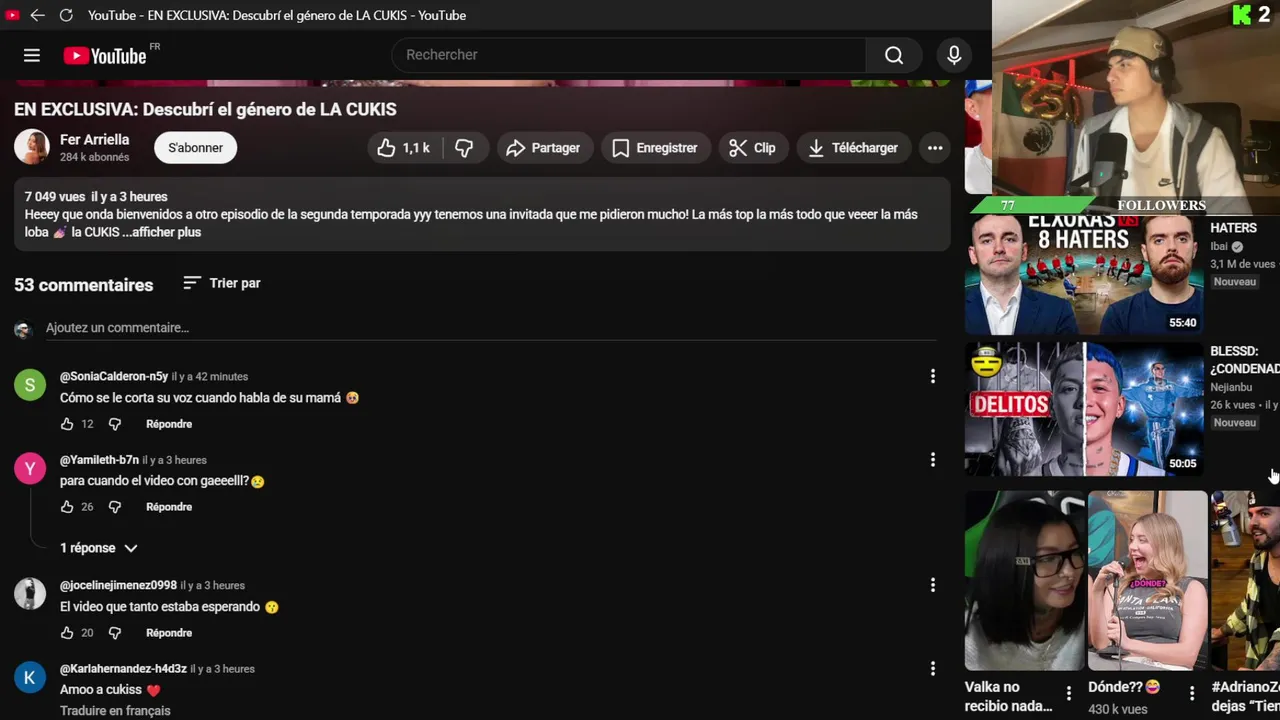This screenshot has width=1280, height=720.
Task: Open the YouTube hamburger guide menu
Action: click(32, 55)
